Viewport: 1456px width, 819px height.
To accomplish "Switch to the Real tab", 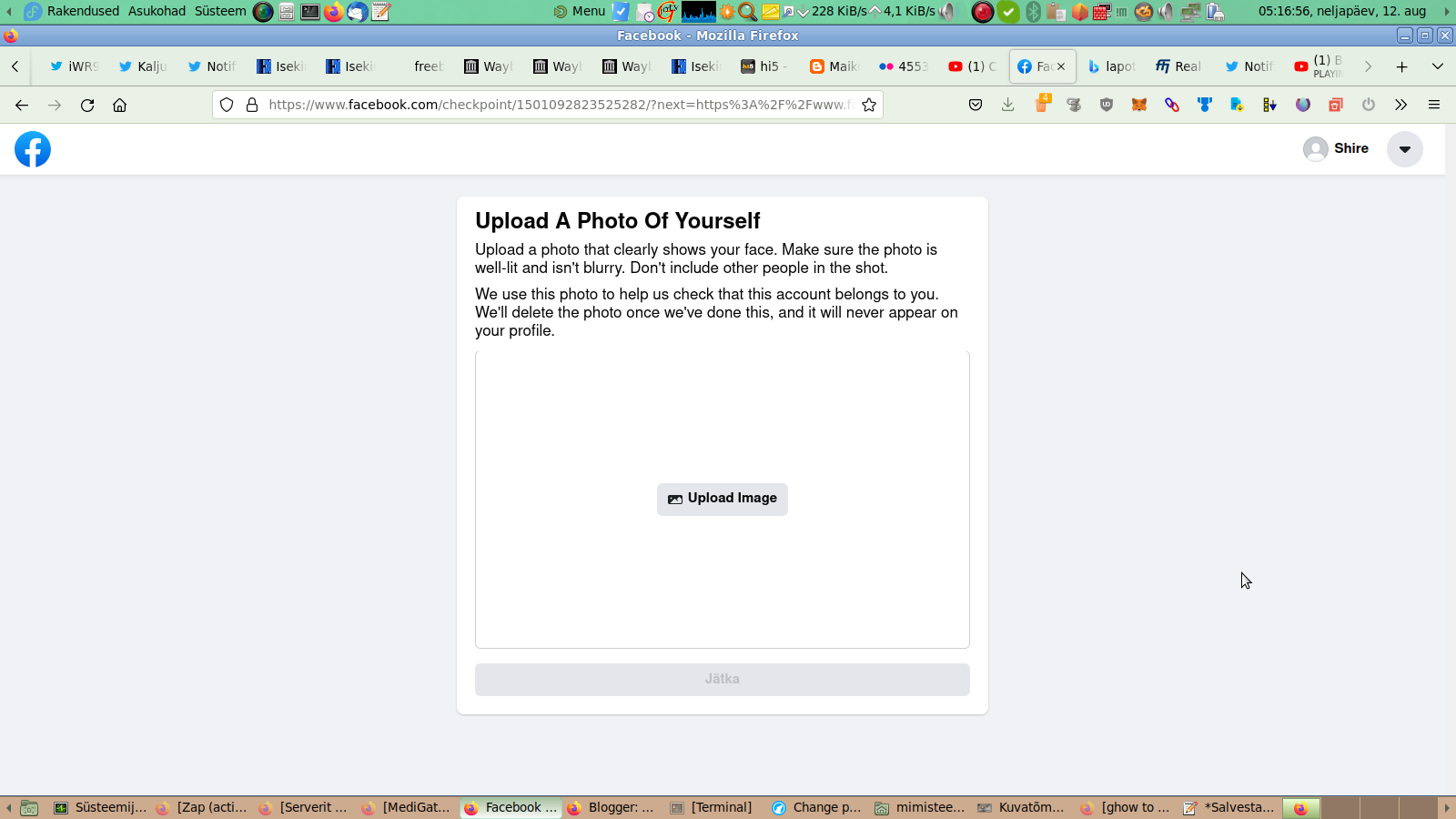I will point(1181,66).
